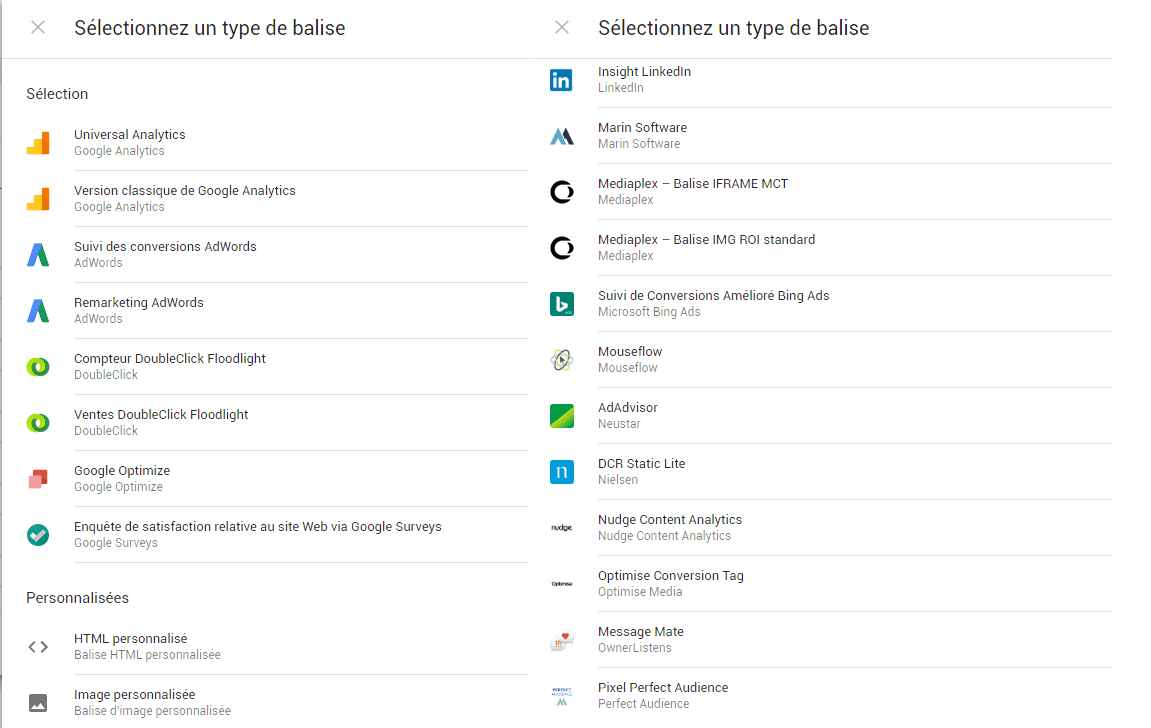Select Mediaplex – Balise IFRAME MCT
The image size is (1151, 728).
pos(830,192)
